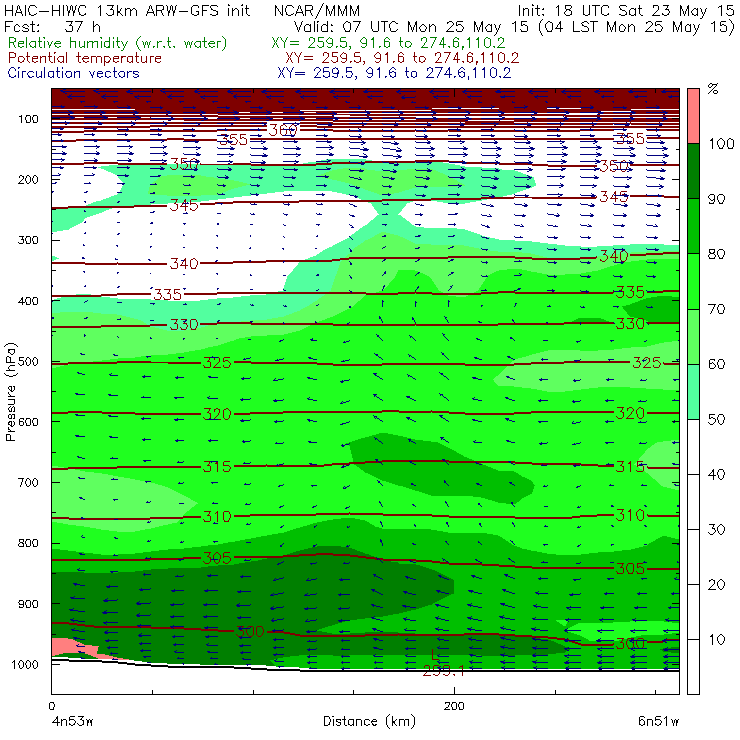Click the '300' pressure axis tick label
The height and width of the screenshot is (740, 740).
pos(28,240)
